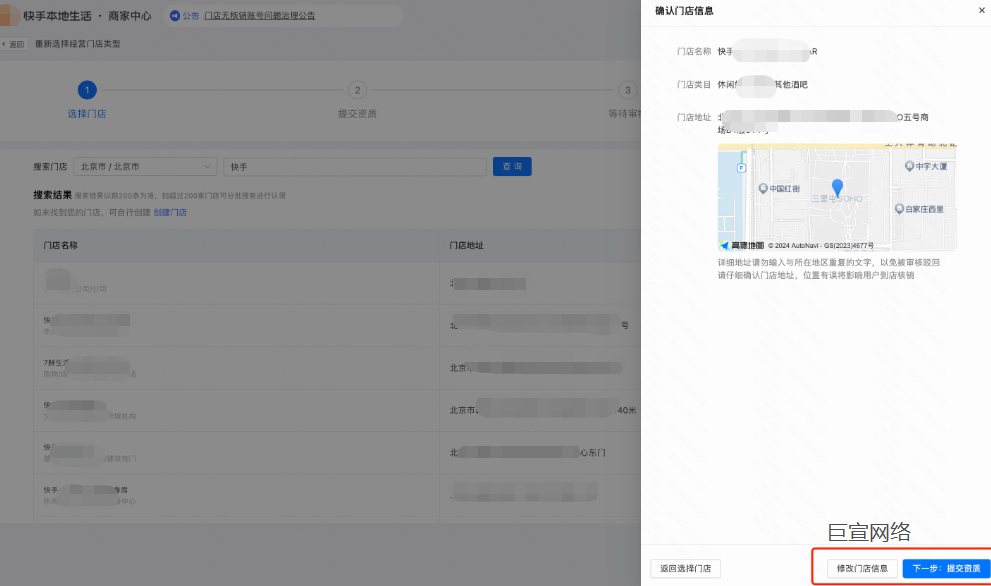Click the blue announcement icon beside 公告
The width and height of the screenshot is (991, 586).
[x=175, y=16]
